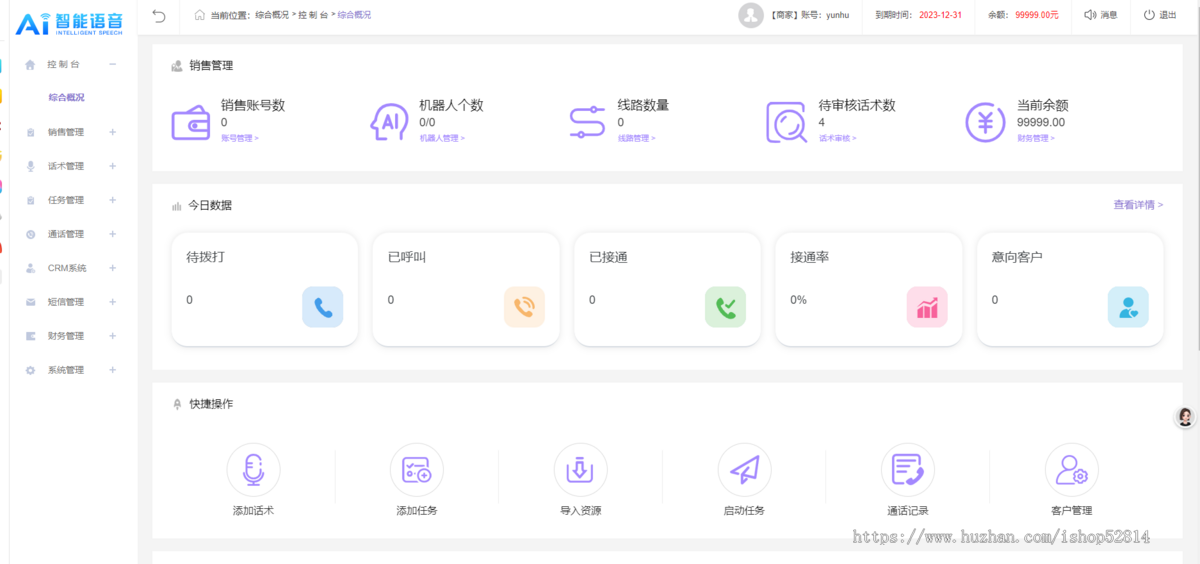
Task: Click the 综合概况 breadcrumb at the end
Action: click(x=354, y=15)
